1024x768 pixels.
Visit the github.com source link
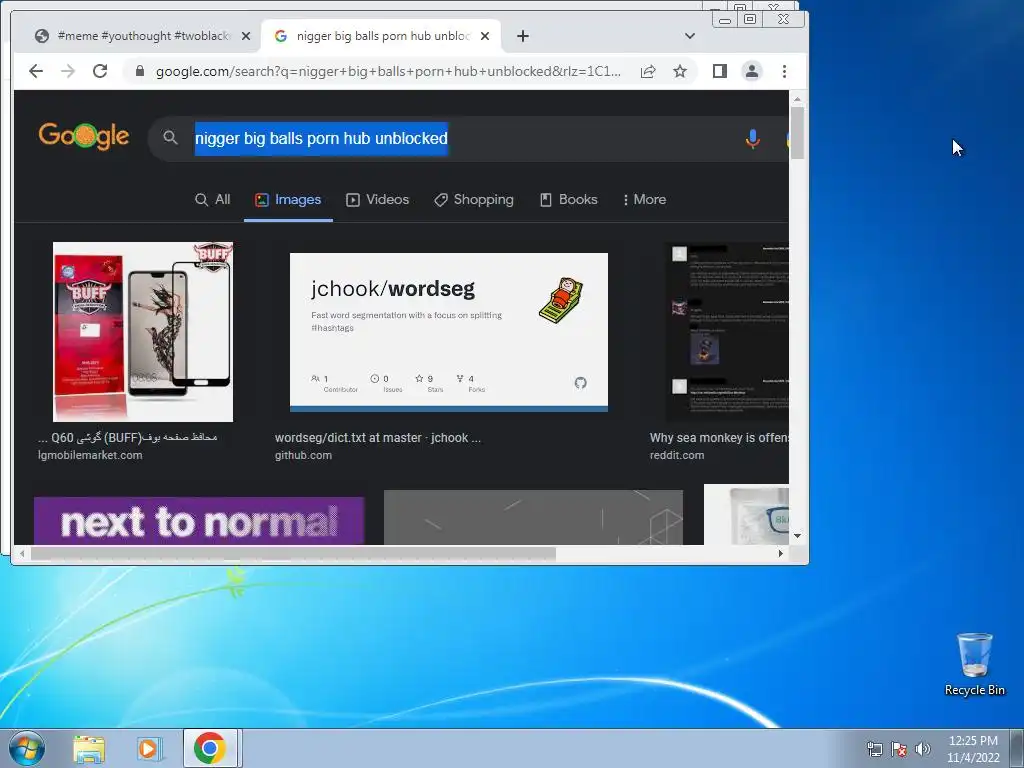[x=303, y=455]
